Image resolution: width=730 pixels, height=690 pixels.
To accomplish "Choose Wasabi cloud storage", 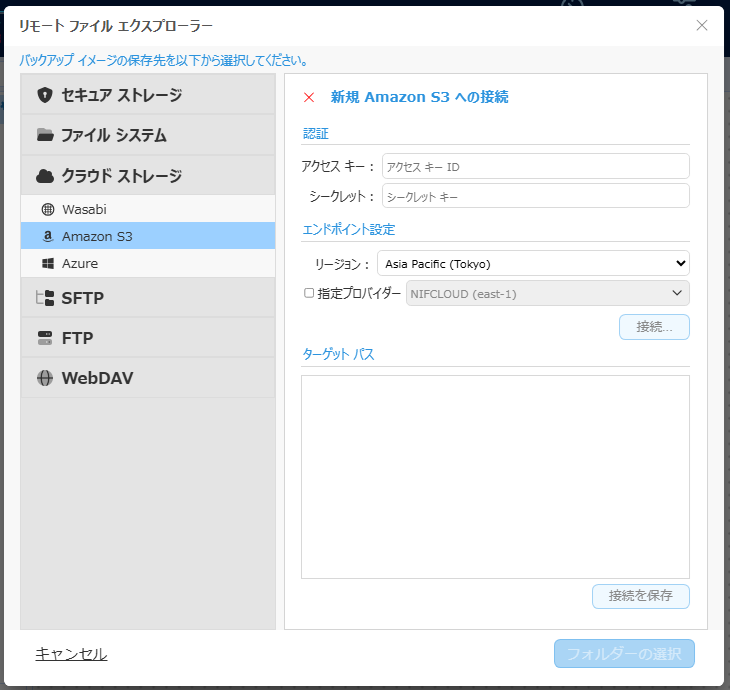I will 148,209.
